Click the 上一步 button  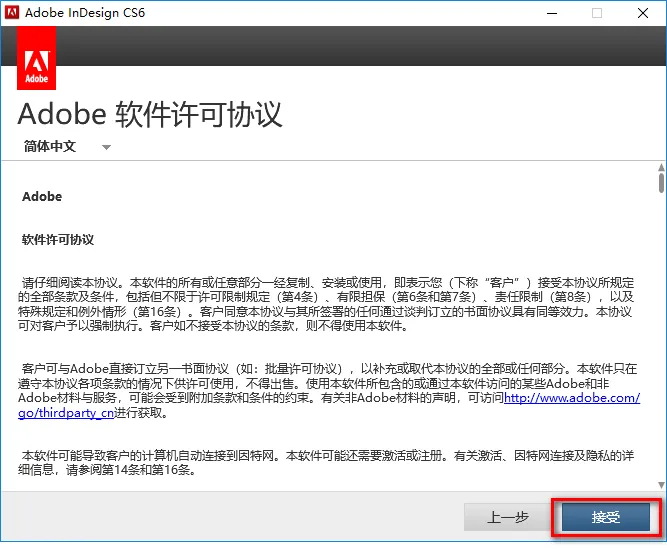tap(508, 517)
